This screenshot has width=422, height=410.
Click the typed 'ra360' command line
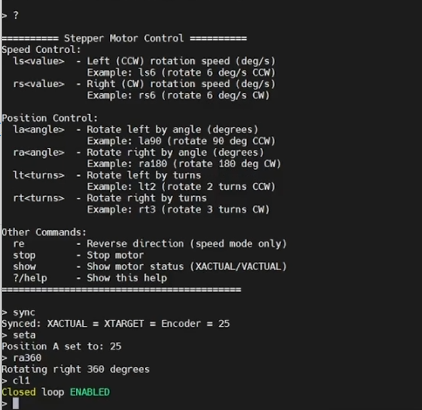[x=27, y=358]
